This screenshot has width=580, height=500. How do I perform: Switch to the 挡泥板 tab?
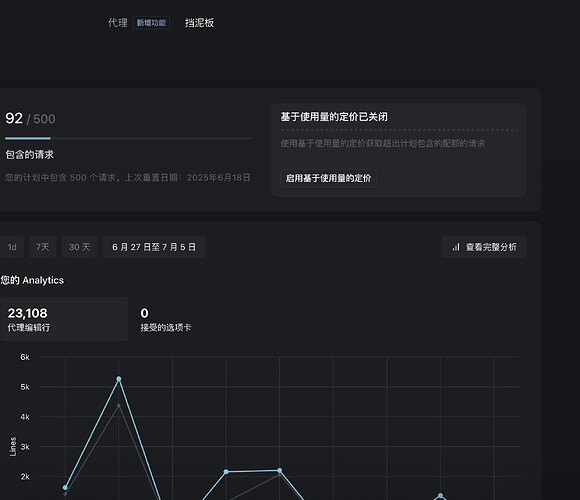click(x=199, y=23)
